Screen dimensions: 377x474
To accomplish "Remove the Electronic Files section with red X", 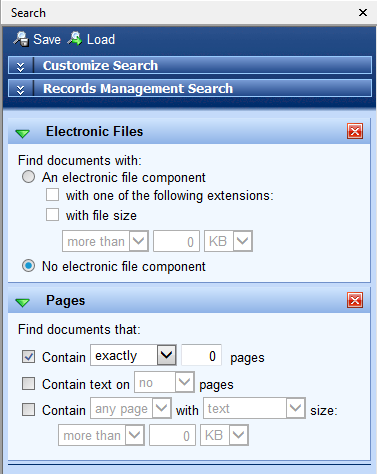I will coord(355,131).
